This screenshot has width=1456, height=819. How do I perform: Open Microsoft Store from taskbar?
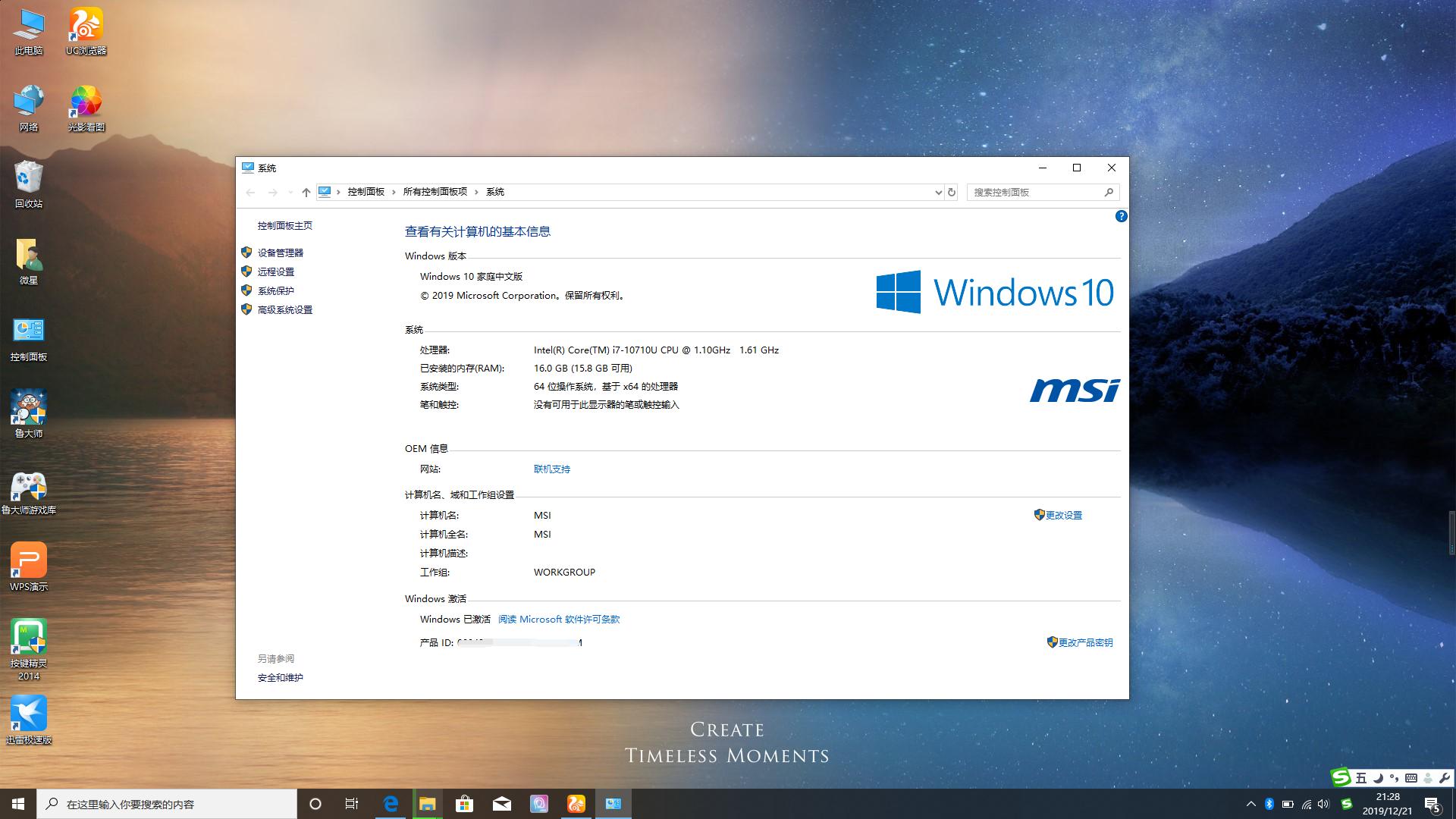[x=464, y=804]
